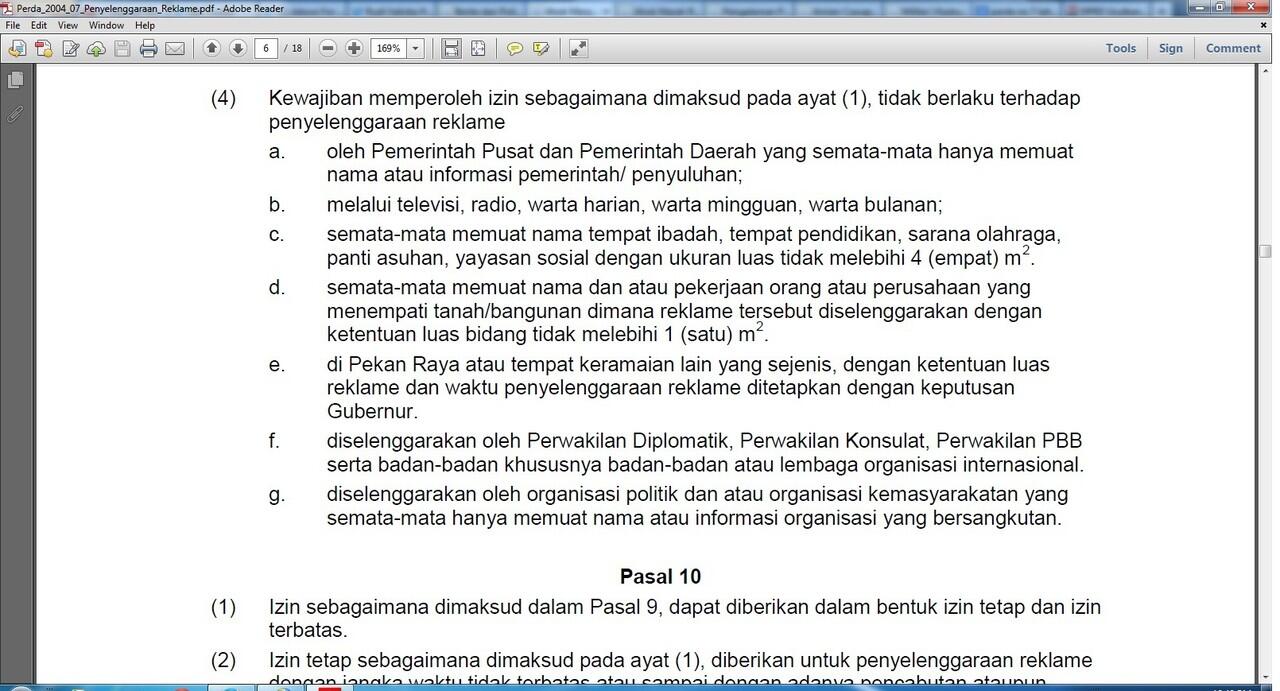Open the View menu
Image resolution: width=1280 pixels, height=691 pixels.
tap(68, 25)
